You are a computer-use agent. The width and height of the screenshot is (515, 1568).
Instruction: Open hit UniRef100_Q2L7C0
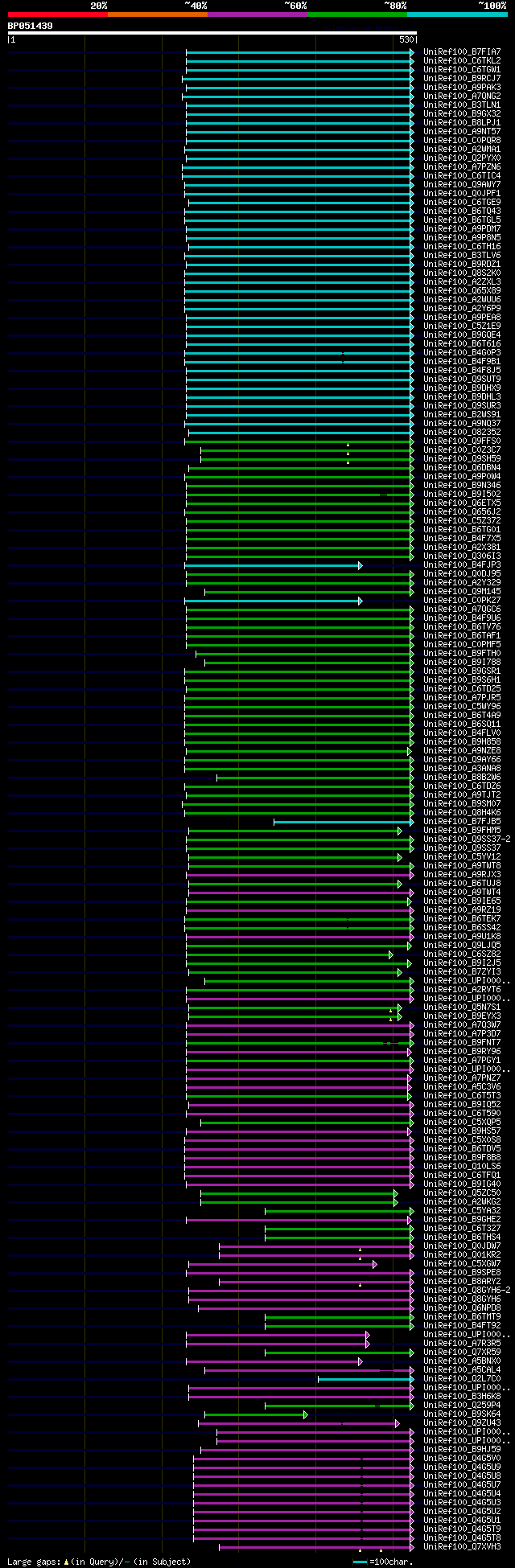pos(462,1378)
